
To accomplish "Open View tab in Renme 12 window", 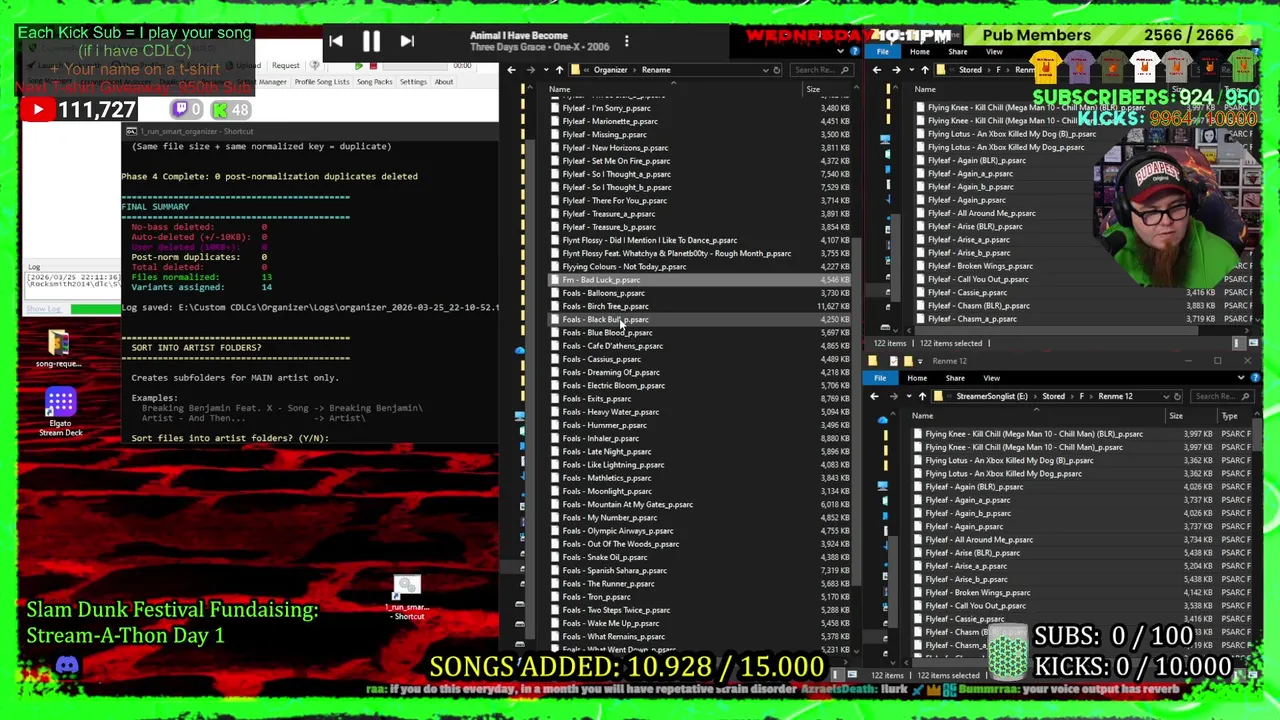I will [x=991, y=378].
